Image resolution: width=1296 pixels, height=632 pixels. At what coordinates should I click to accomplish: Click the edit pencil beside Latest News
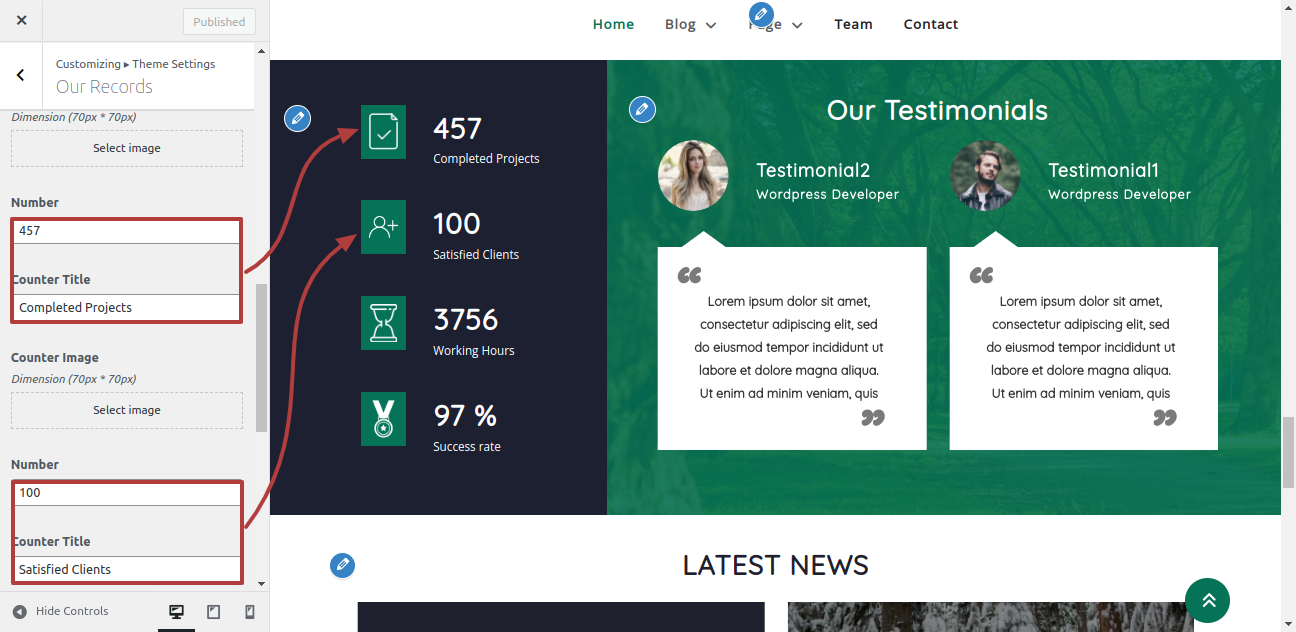tap(343, 565)
